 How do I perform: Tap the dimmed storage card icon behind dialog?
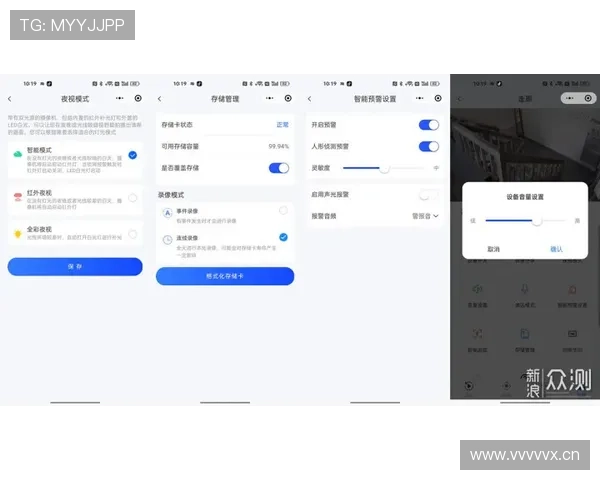[525, 334]
